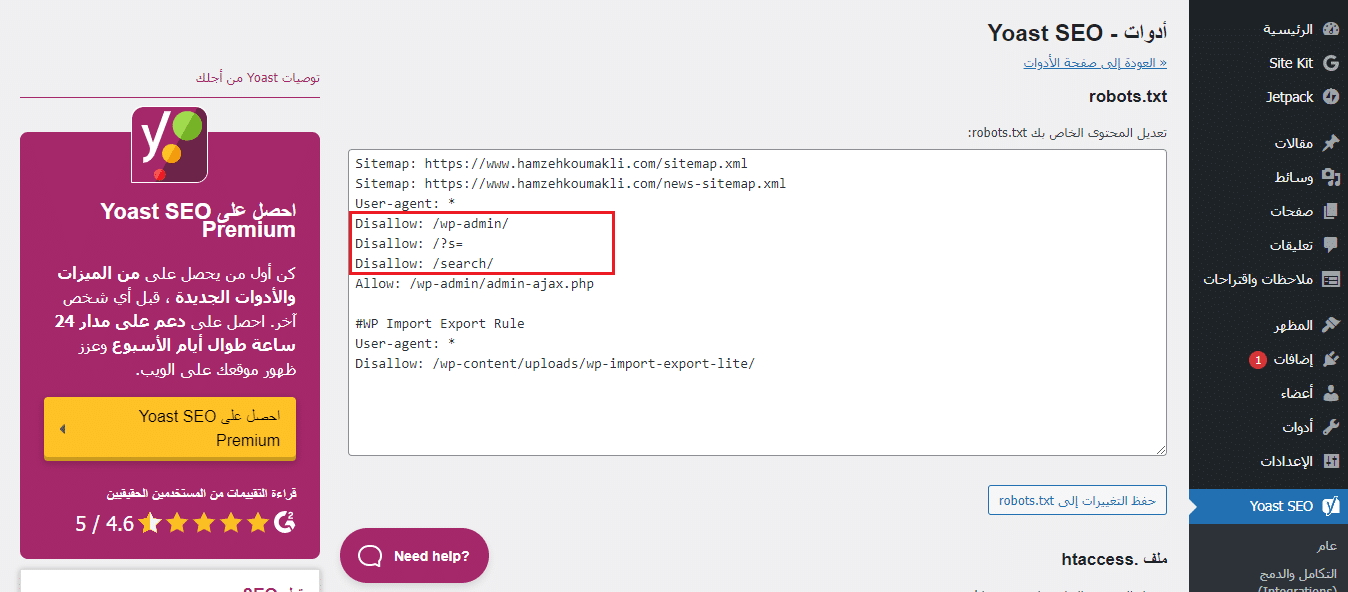1348x592 pixels.
Task: Click the Jetpack icon in sidebar
Action: pos(1330,97)
